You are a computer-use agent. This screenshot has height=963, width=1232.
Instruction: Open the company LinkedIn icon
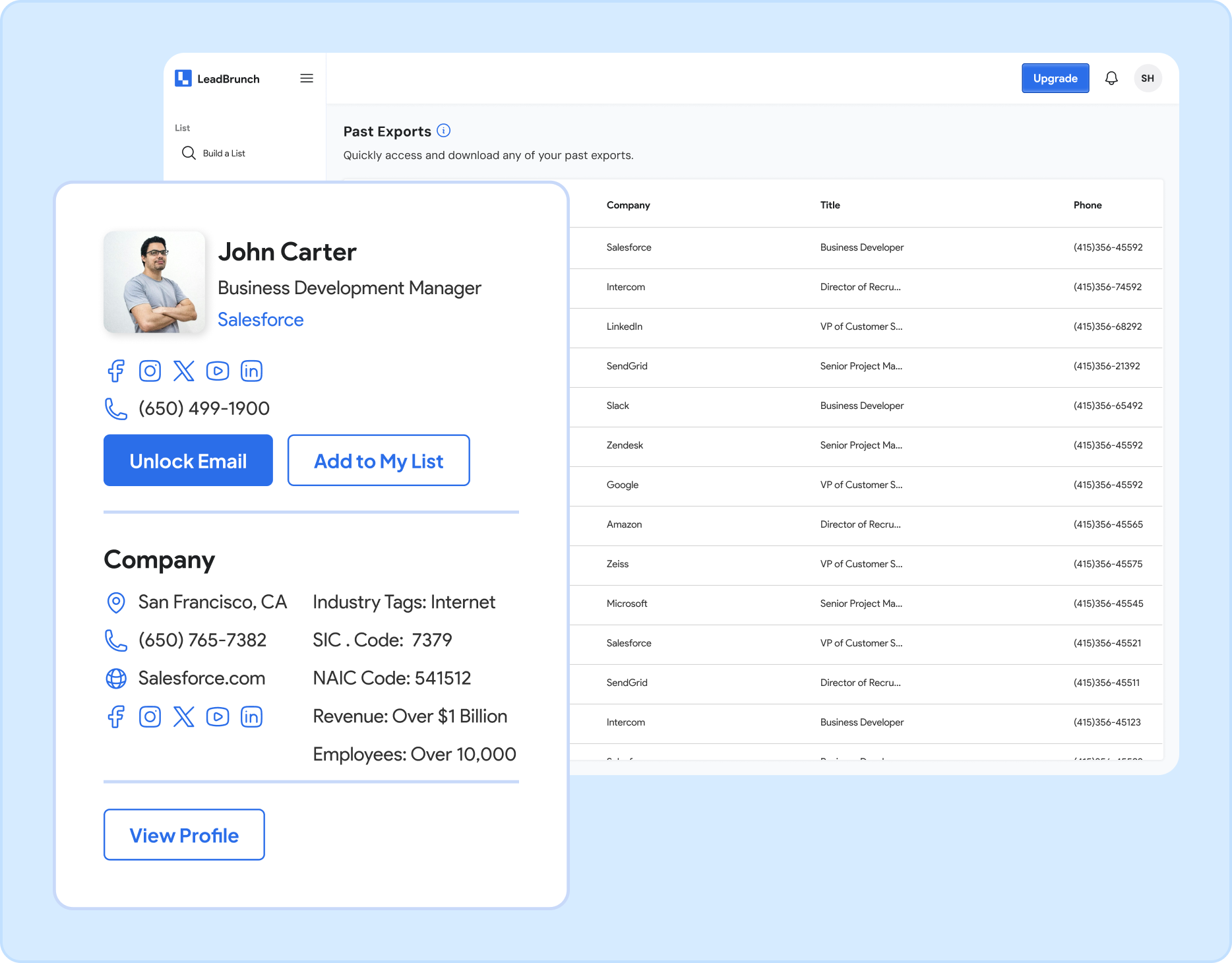click(251, 716)
